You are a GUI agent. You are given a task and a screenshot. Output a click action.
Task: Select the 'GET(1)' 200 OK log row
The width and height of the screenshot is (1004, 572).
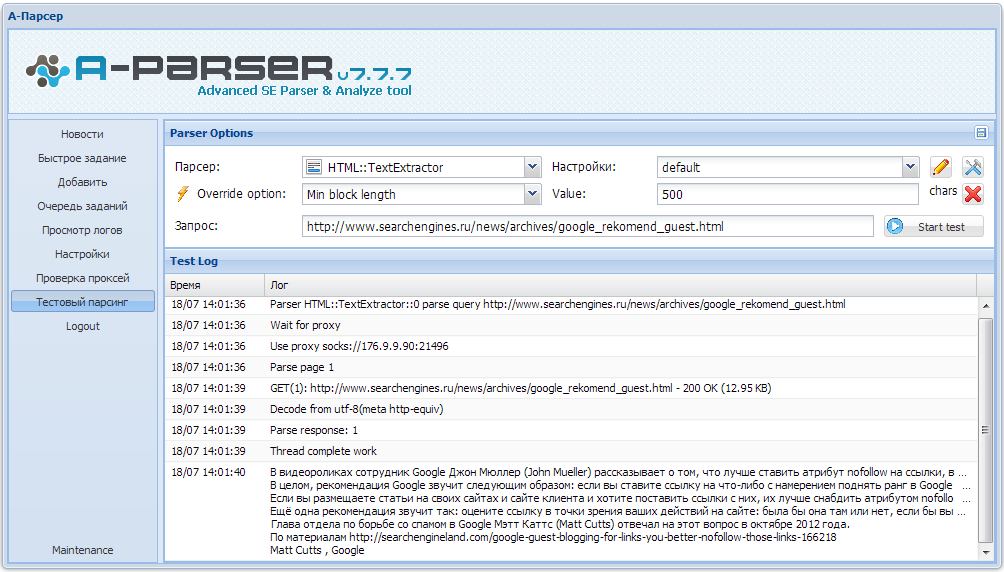click(571, 388)
